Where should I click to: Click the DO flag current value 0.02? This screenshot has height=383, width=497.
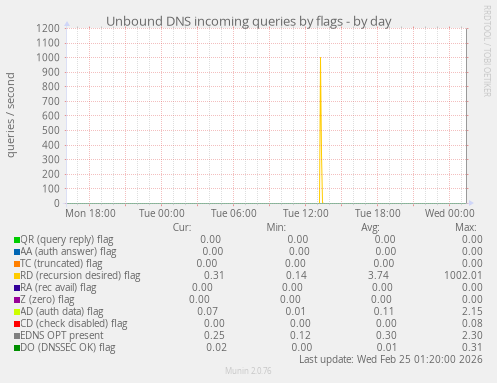[216, 348]
